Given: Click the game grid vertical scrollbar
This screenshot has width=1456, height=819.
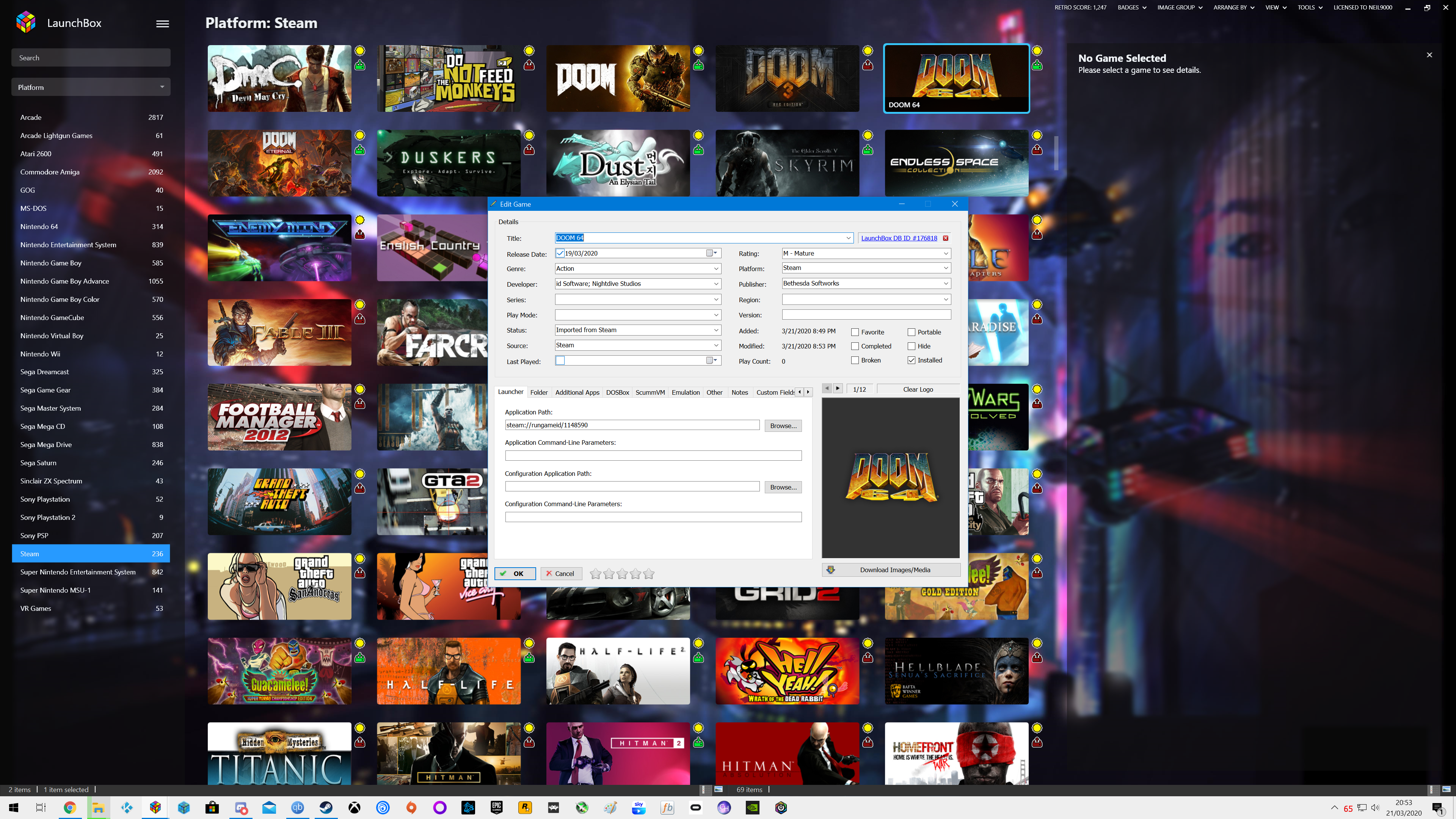Looking at the screenshot, I should (1056, 152).
